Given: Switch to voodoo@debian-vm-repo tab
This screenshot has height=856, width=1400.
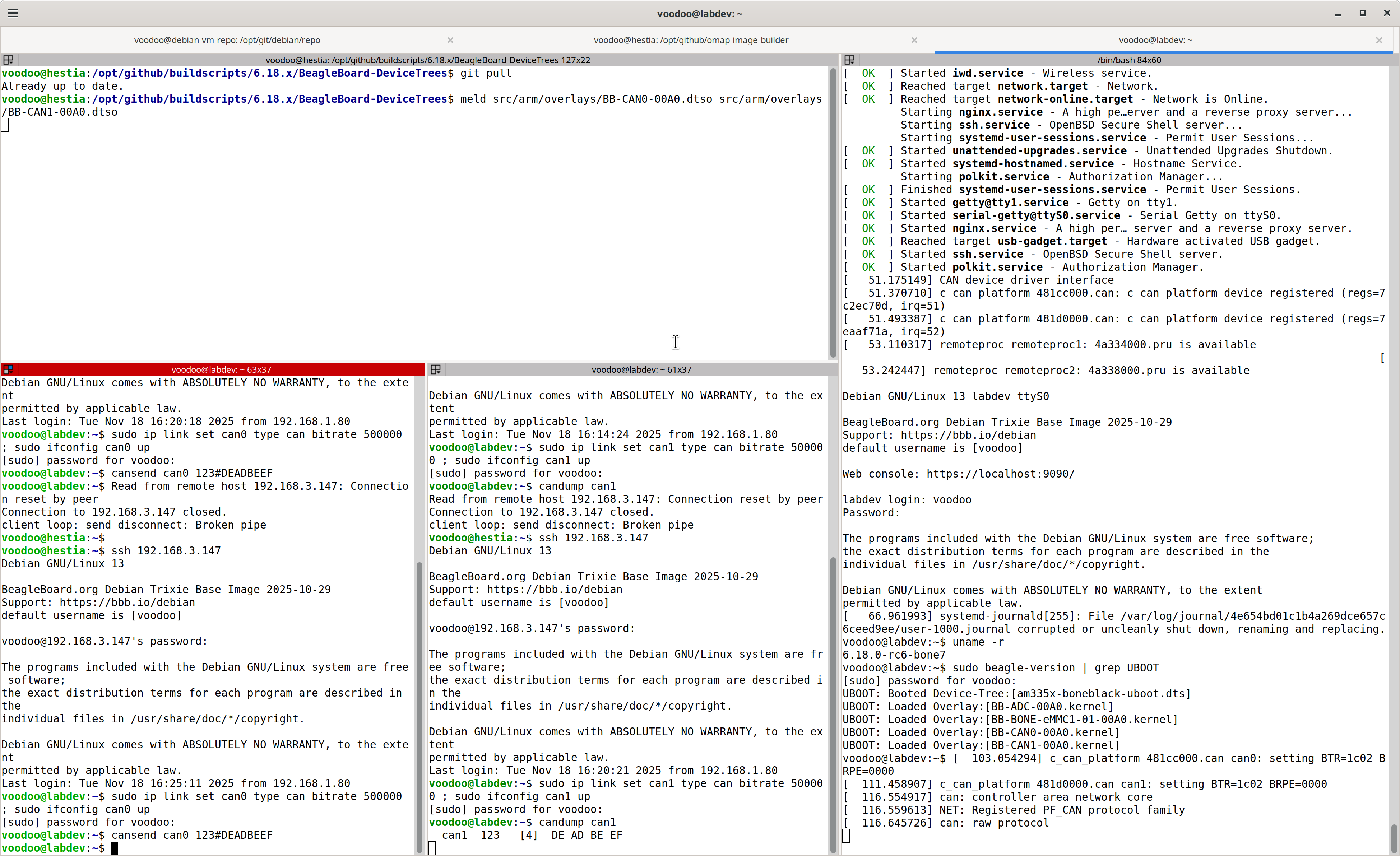Looking at the screenshot, I should click(227, 40).
